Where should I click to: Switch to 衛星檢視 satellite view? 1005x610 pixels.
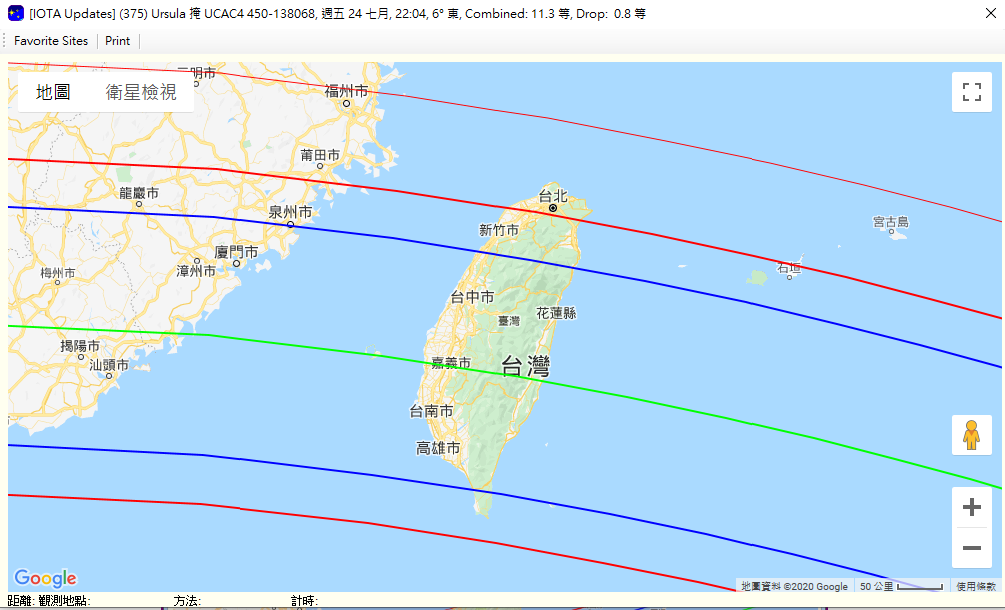coord(141,92)
